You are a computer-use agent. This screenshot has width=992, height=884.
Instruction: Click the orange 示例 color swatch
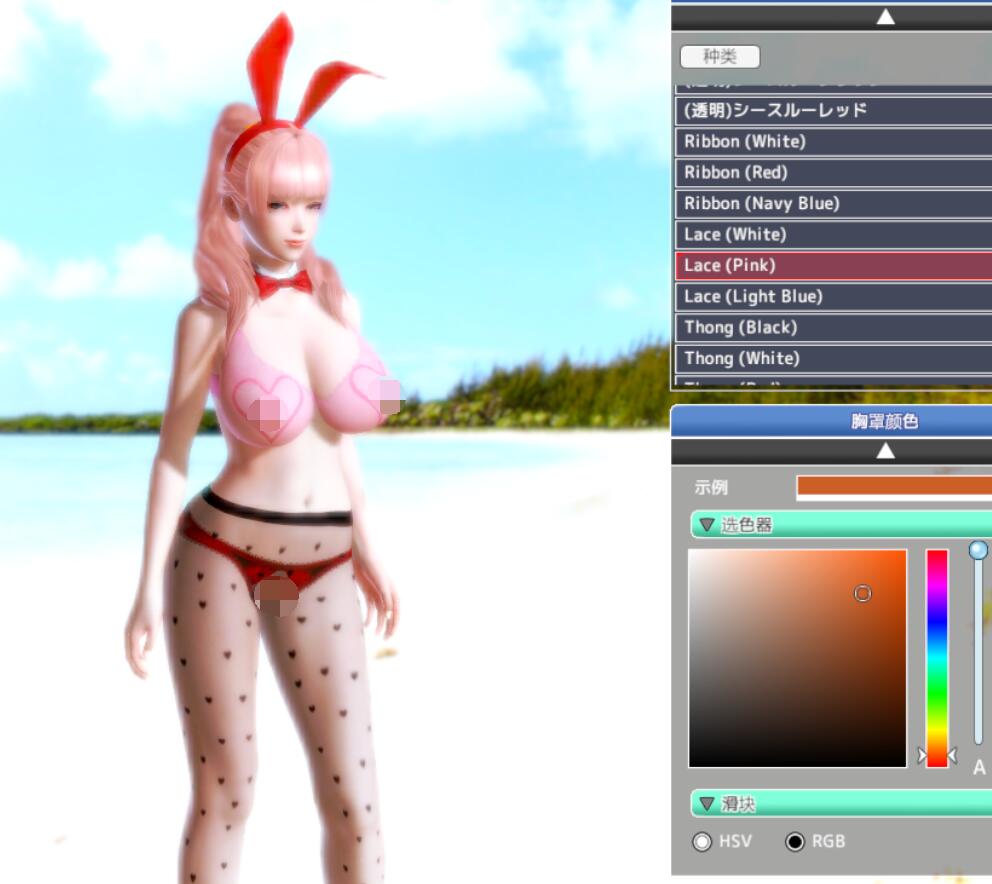[x=893, y=487]
